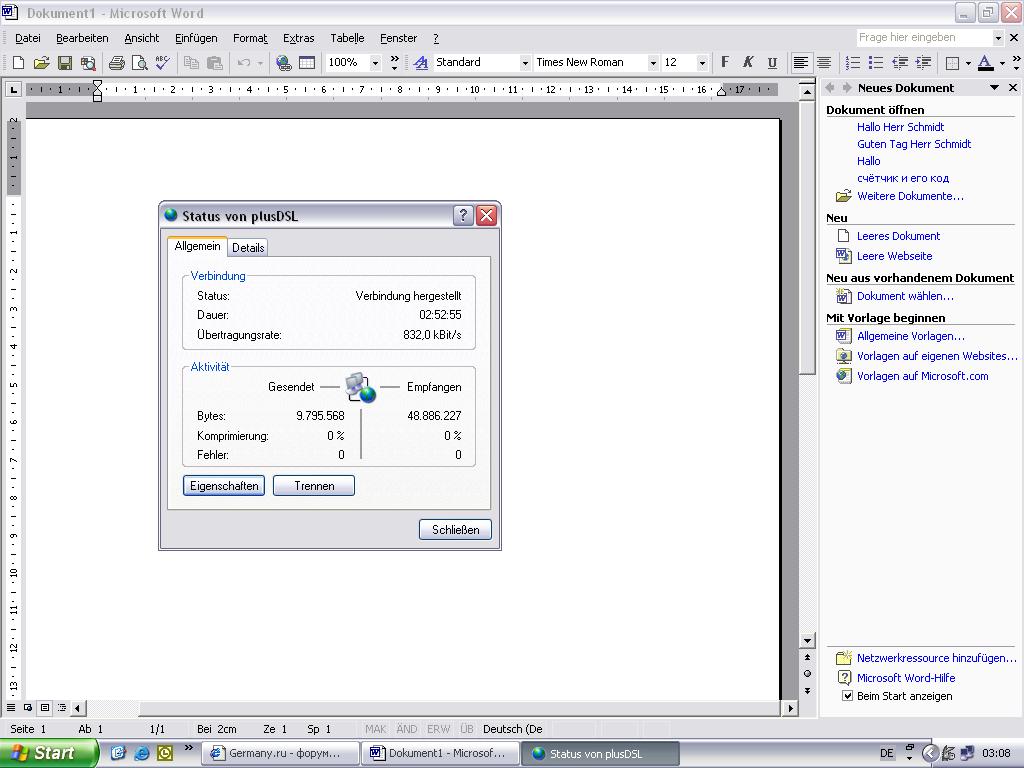
Task: Apply a bulleted list
Action: (876, 63)
